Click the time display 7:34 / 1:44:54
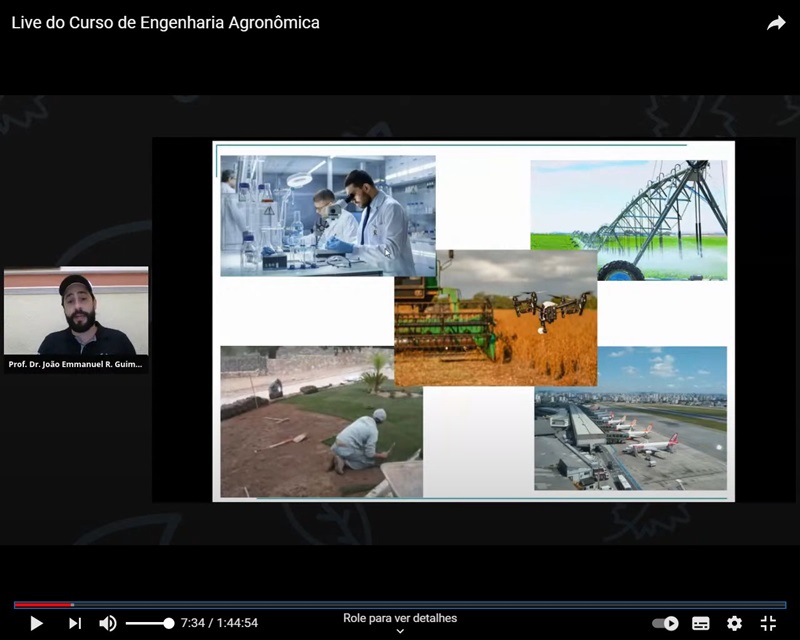 [x=219, y=623]
